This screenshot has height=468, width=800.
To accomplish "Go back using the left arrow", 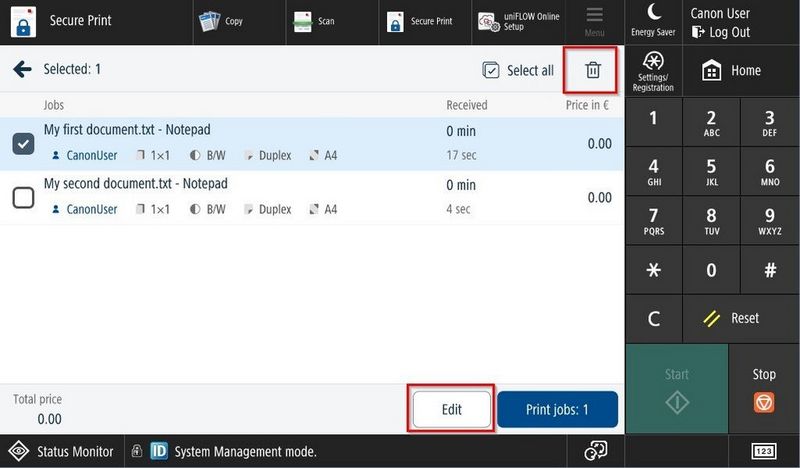I will (x=21, y=70).
